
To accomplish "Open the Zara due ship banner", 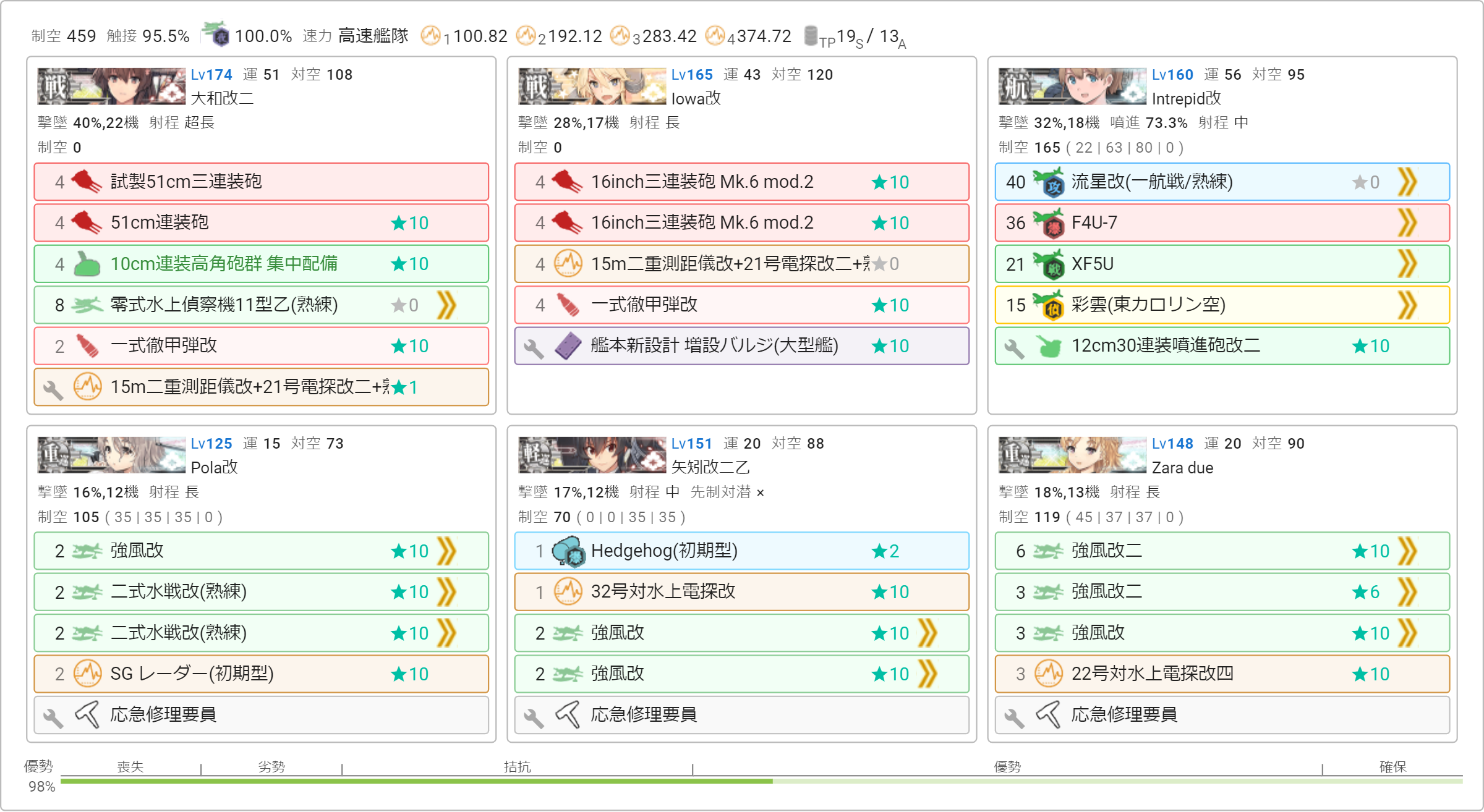I will [1072, 455].
